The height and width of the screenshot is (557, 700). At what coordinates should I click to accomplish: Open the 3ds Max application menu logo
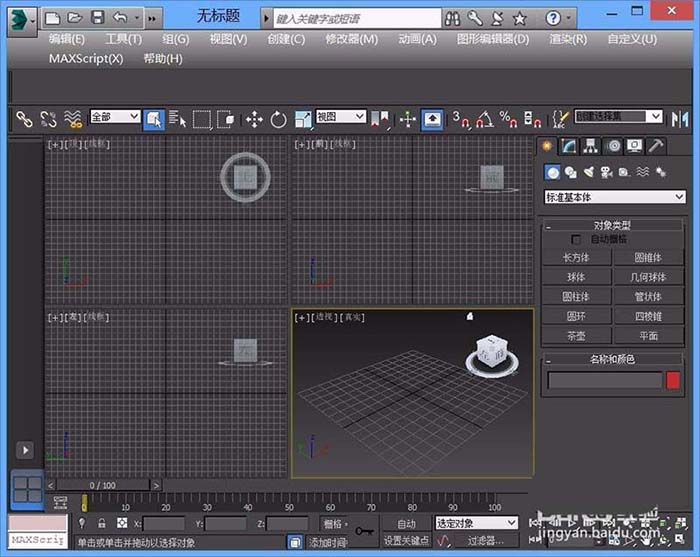tap(21, 20)
